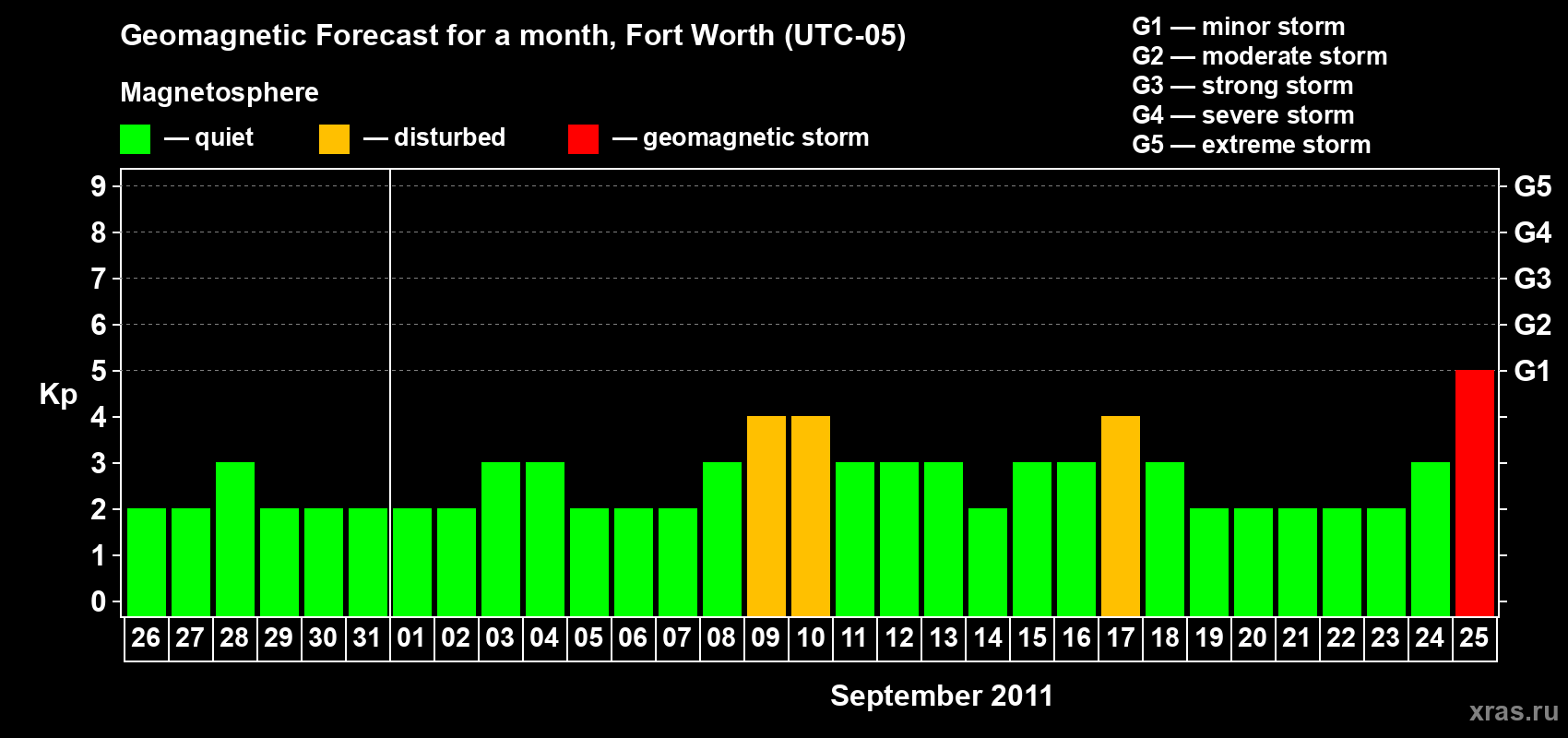
Task: Click the G1 marker on right axis
Action: coord(1532,371)
